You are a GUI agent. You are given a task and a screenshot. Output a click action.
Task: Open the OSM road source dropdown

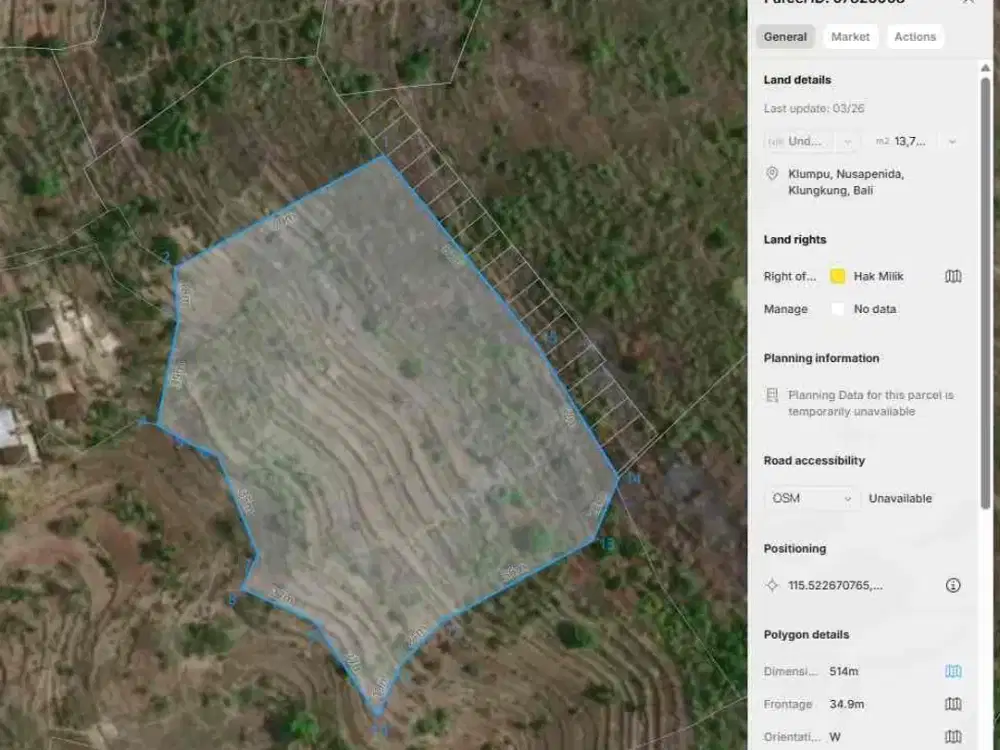pos(811,498)
